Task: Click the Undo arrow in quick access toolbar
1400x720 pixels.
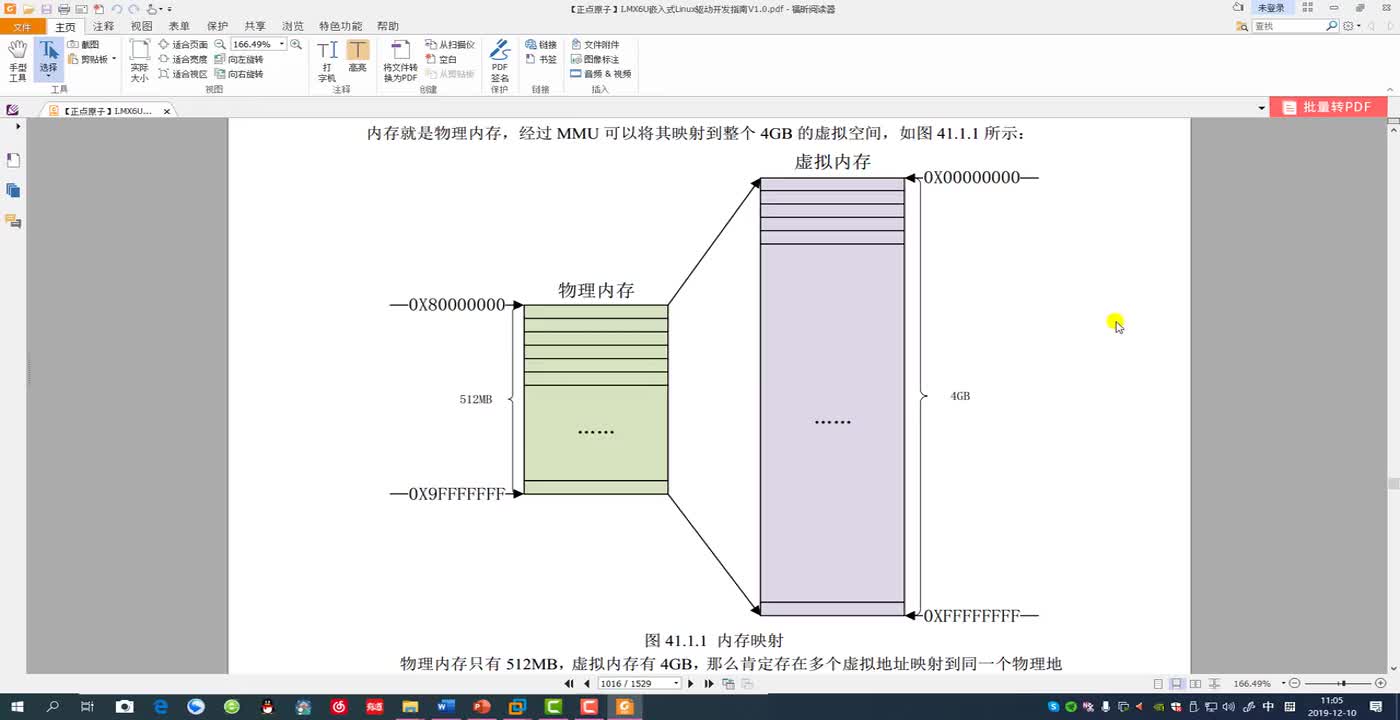Action: coord(116,9)
